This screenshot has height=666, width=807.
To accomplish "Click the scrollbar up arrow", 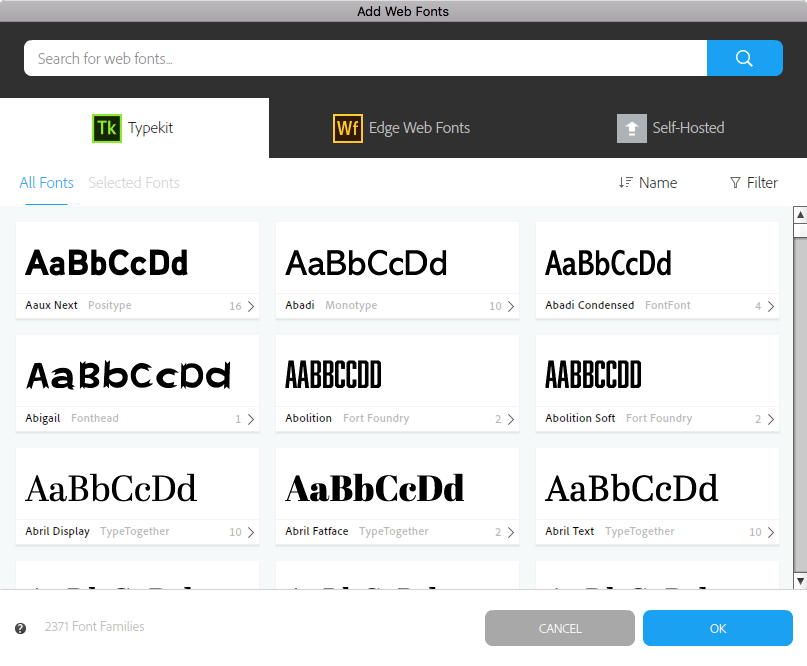I will coord(800,215).
